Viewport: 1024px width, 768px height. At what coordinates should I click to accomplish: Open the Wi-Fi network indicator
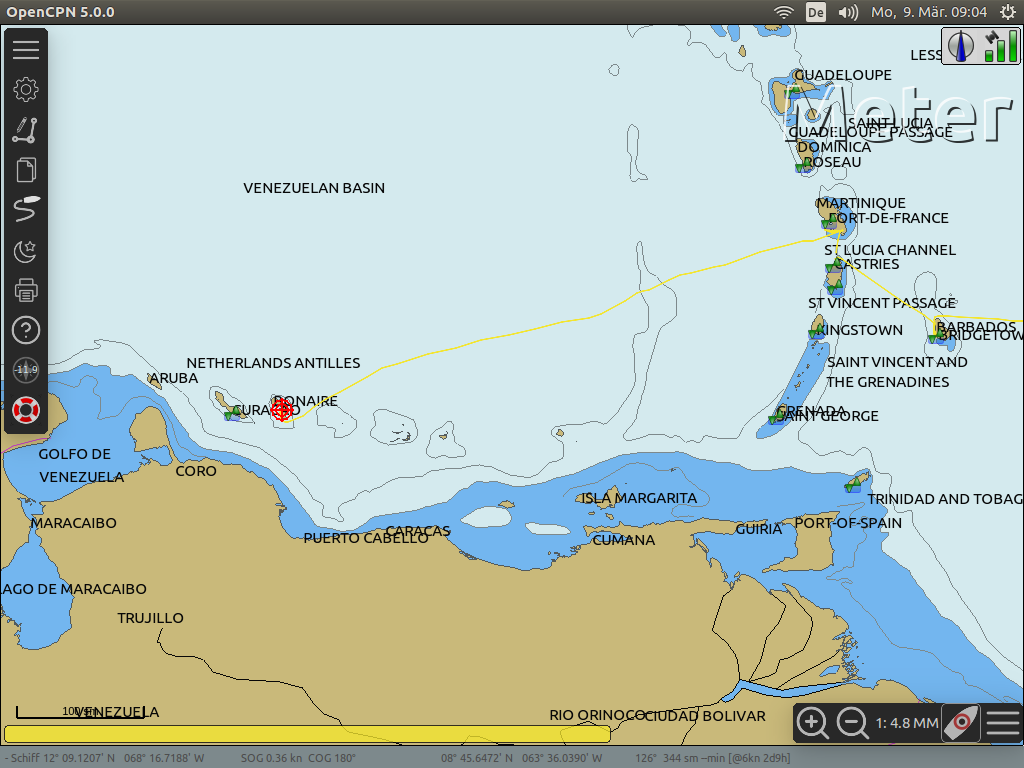[x=783, y=12]
